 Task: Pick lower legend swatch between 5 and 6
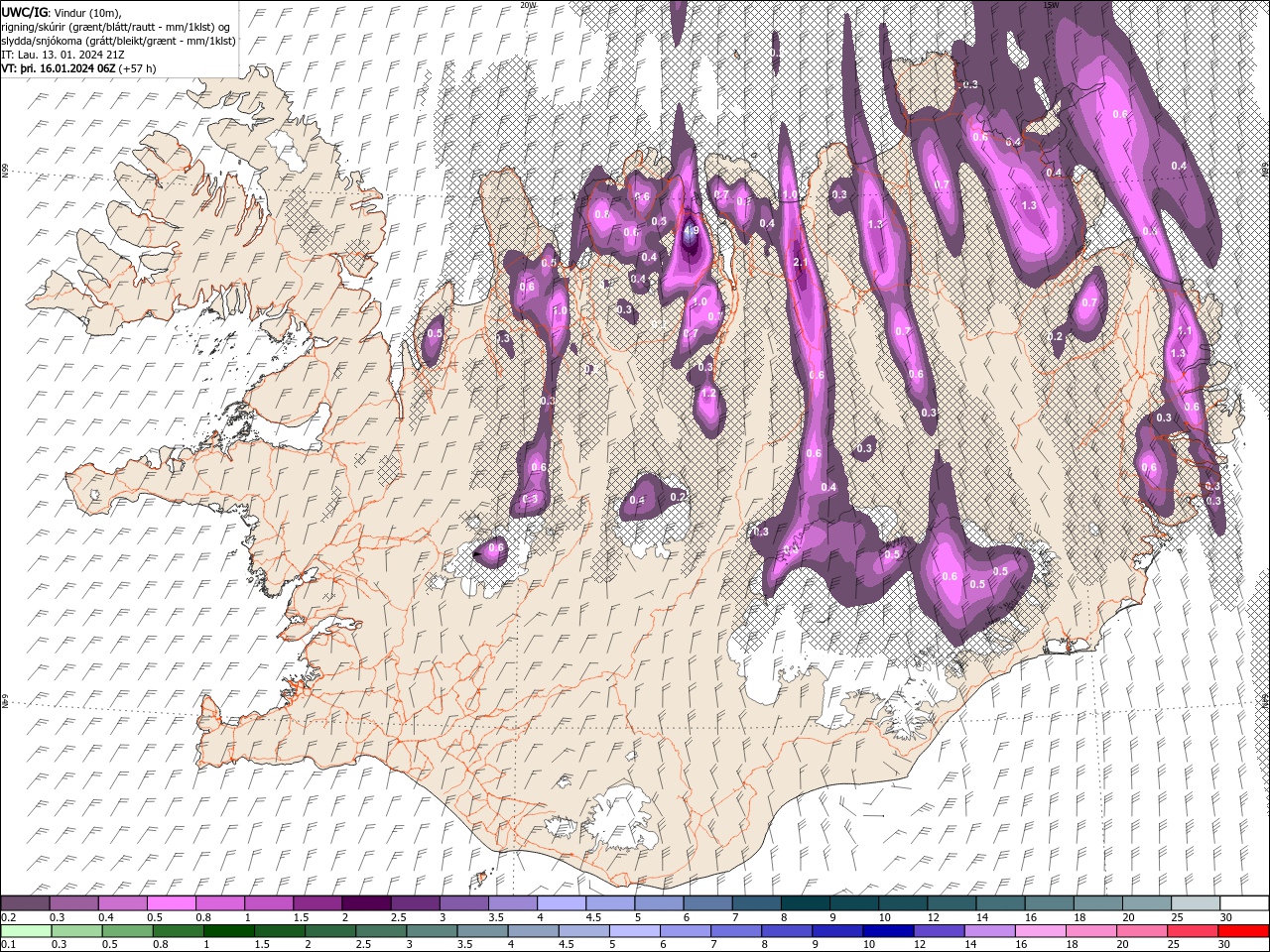(634, 931)
